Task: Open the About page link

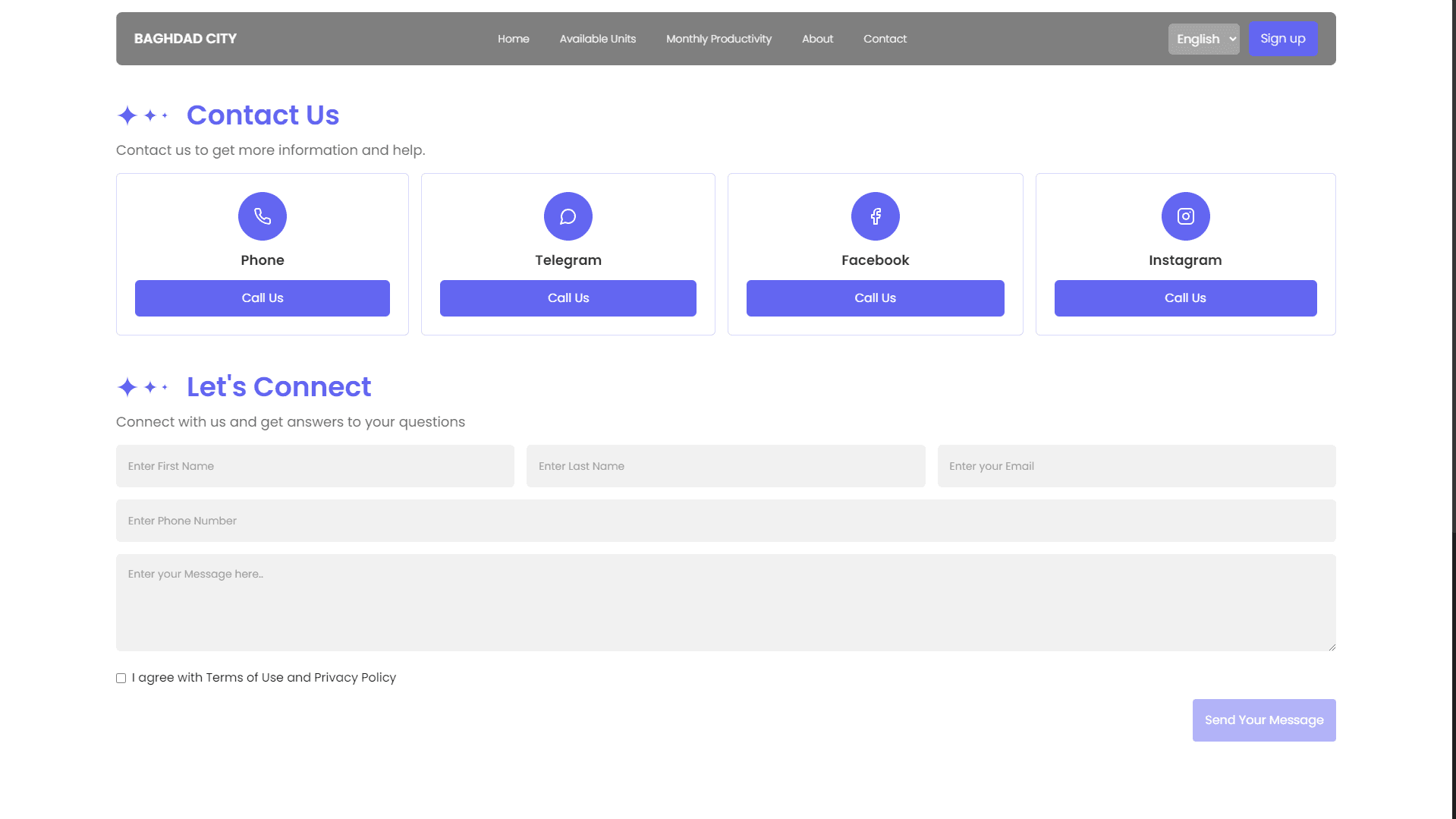Action: (817, 39)
